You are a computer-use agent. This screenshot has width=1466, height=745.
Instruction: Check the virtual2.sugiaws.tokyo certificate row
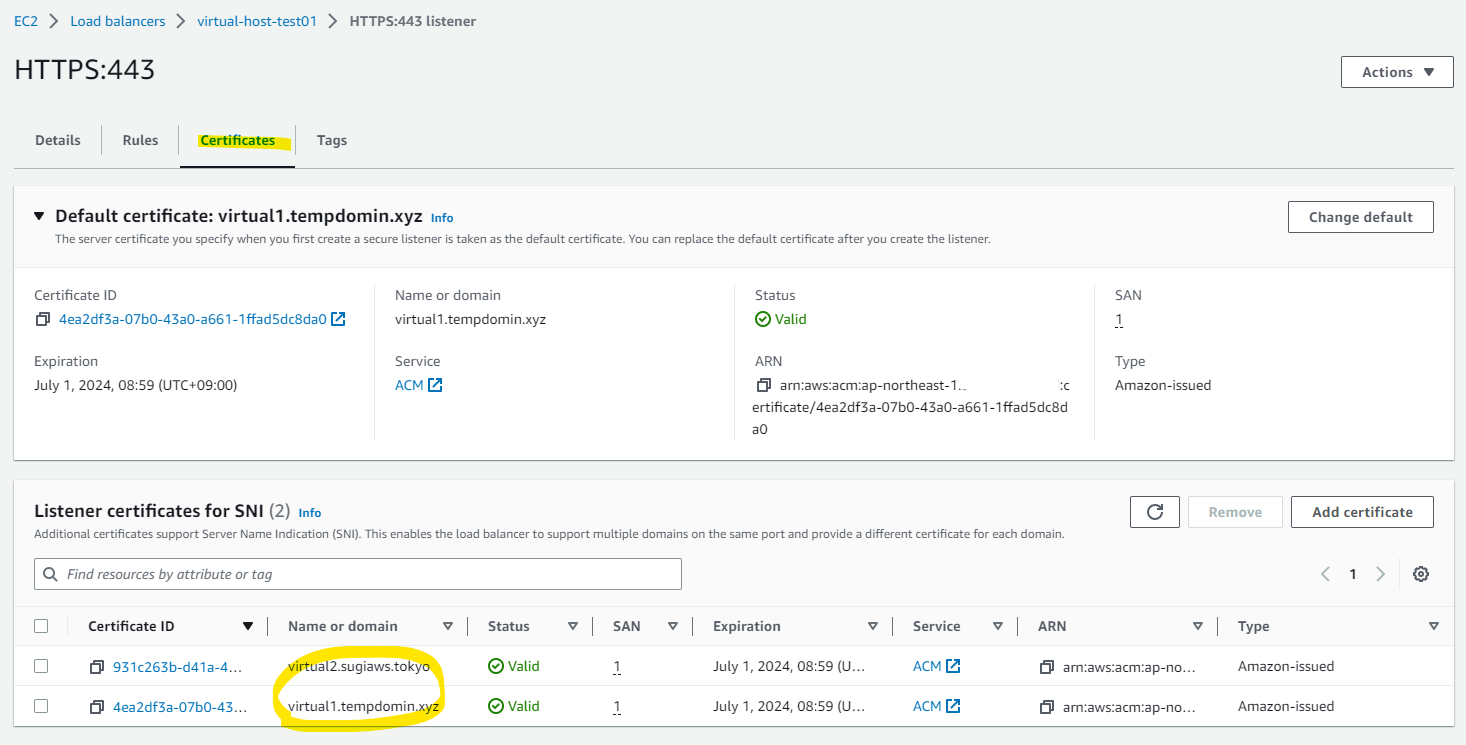(x=41, y=666)
